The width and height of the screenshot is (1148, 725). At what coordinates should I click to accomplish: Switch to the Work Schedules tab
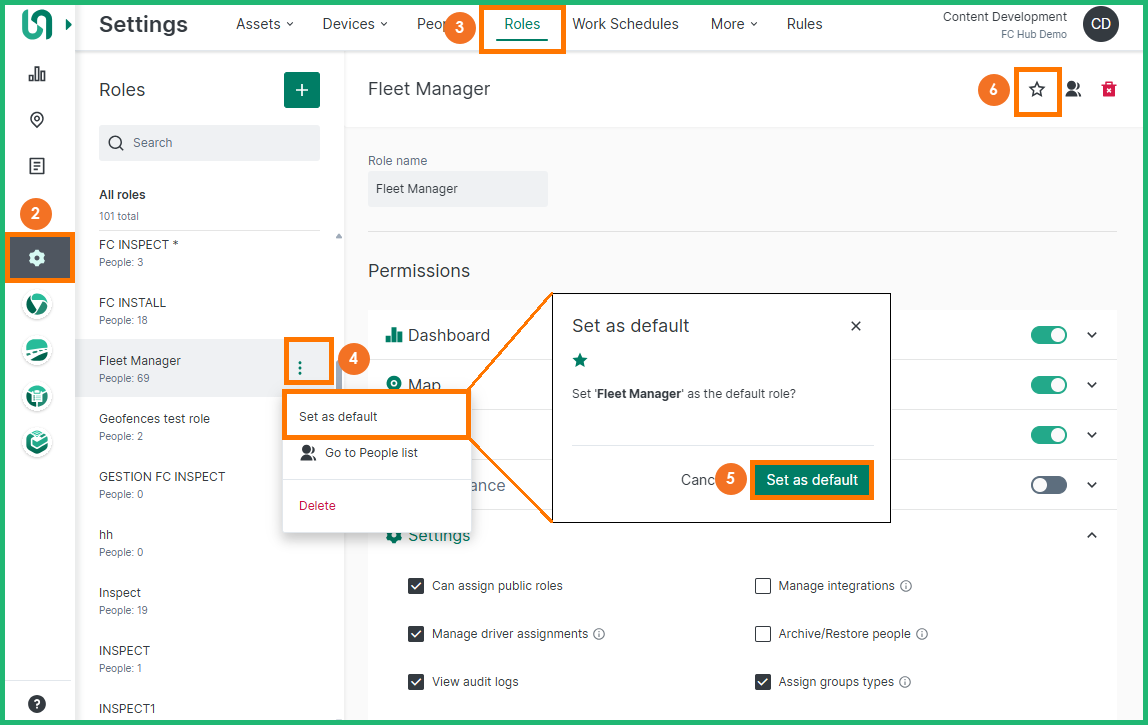tap(625, 24)
